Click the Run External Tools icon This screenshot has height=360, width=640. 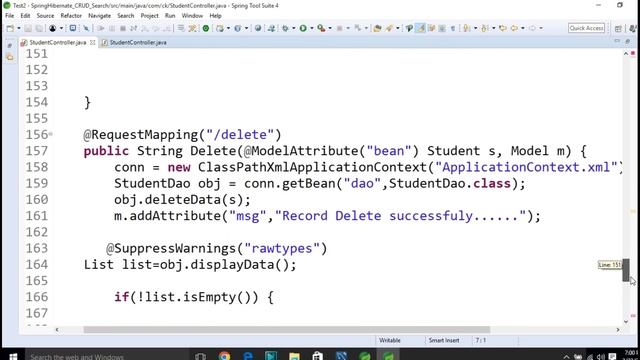pyautogui.click(x=322, y=28)
